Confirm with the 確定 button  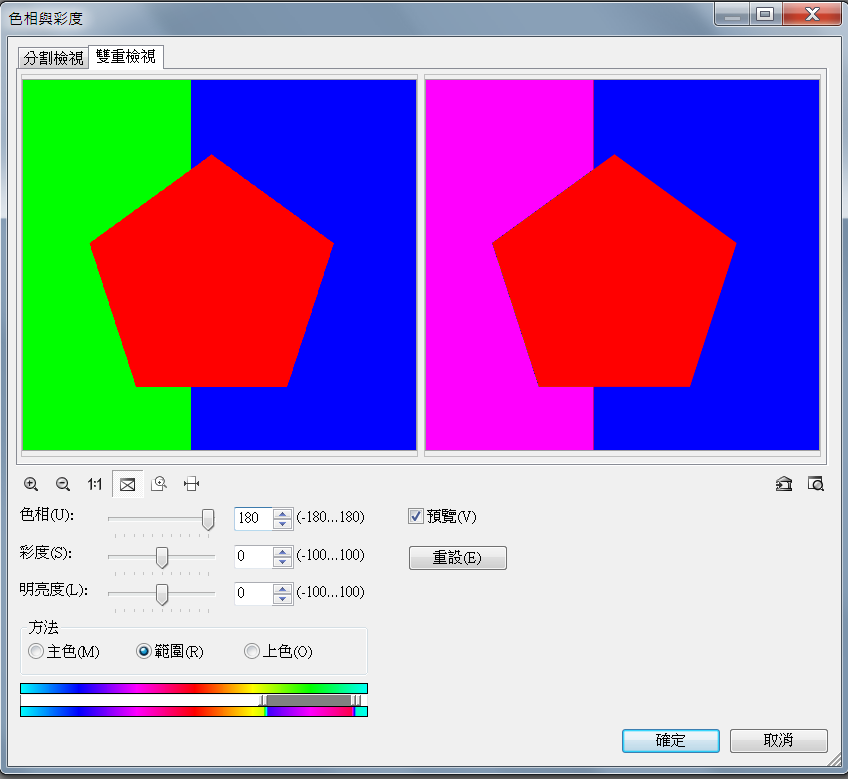[x=671, y=741]
